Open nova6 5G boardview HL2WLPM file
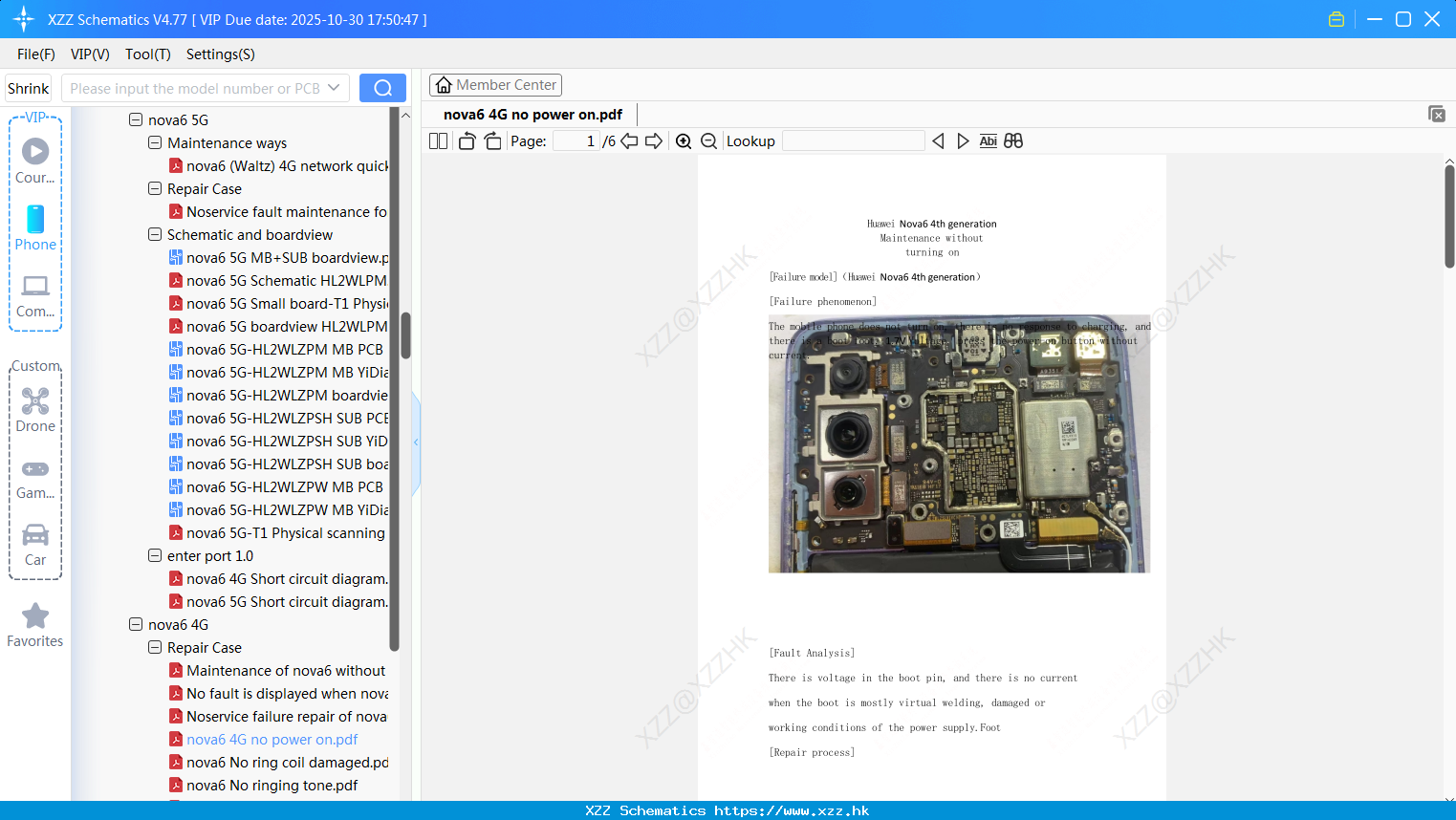This screenshot has width=1456, height=820. [x=278, y=327]
